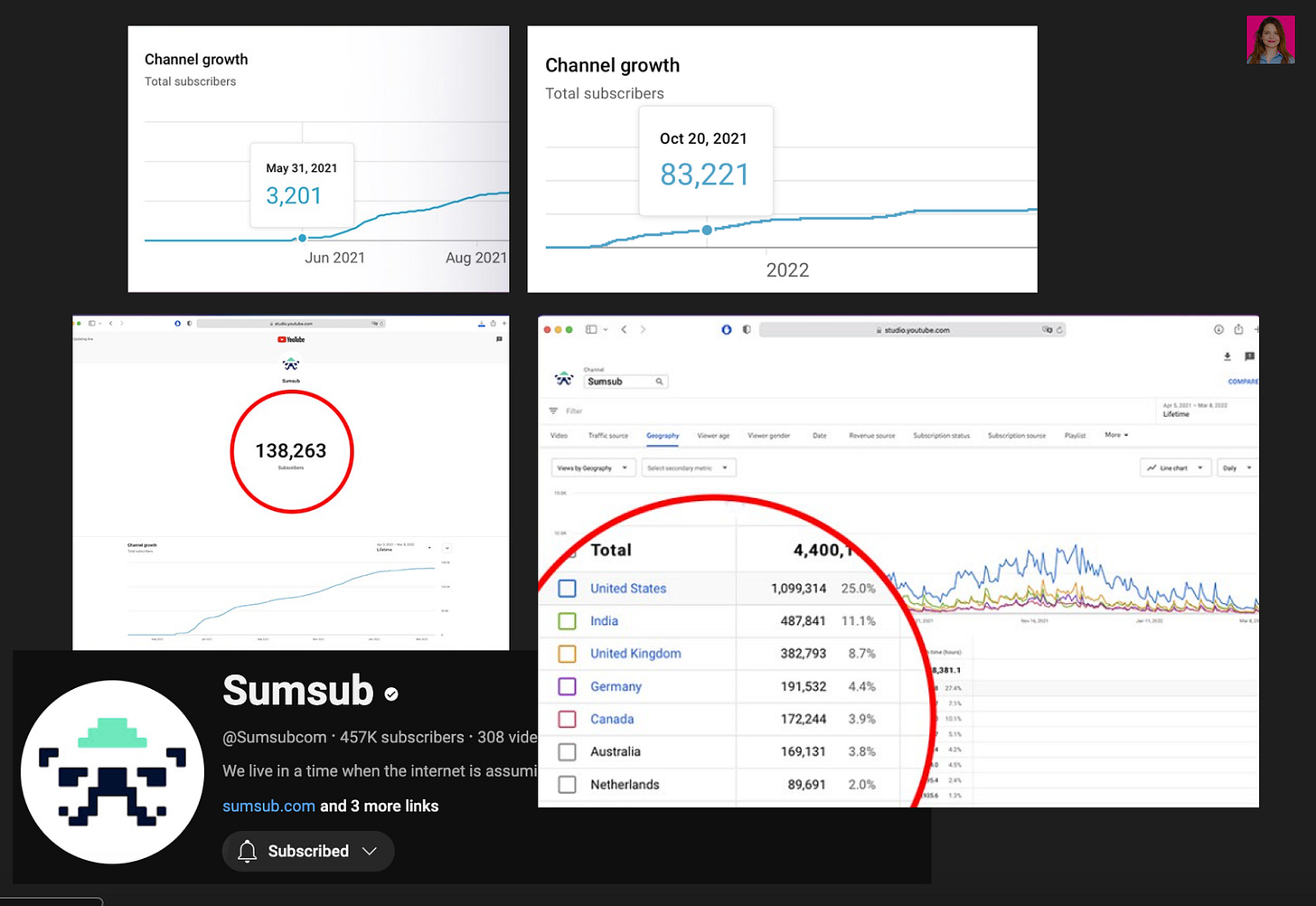
Task: Open the Select secondary metric dropdown
Action: point(689,468)
